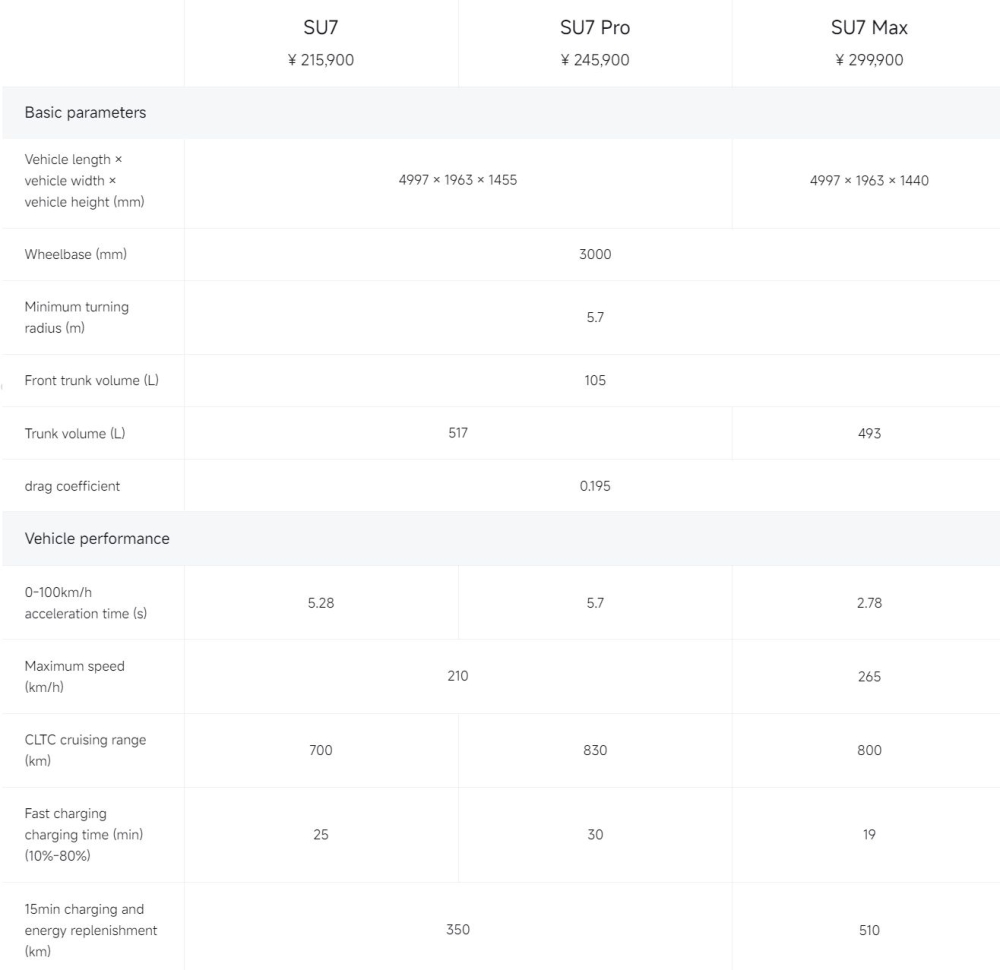Click the Front trunk volume (L) label
Viewport: 1000px width, 970px height.
[91, 380]
